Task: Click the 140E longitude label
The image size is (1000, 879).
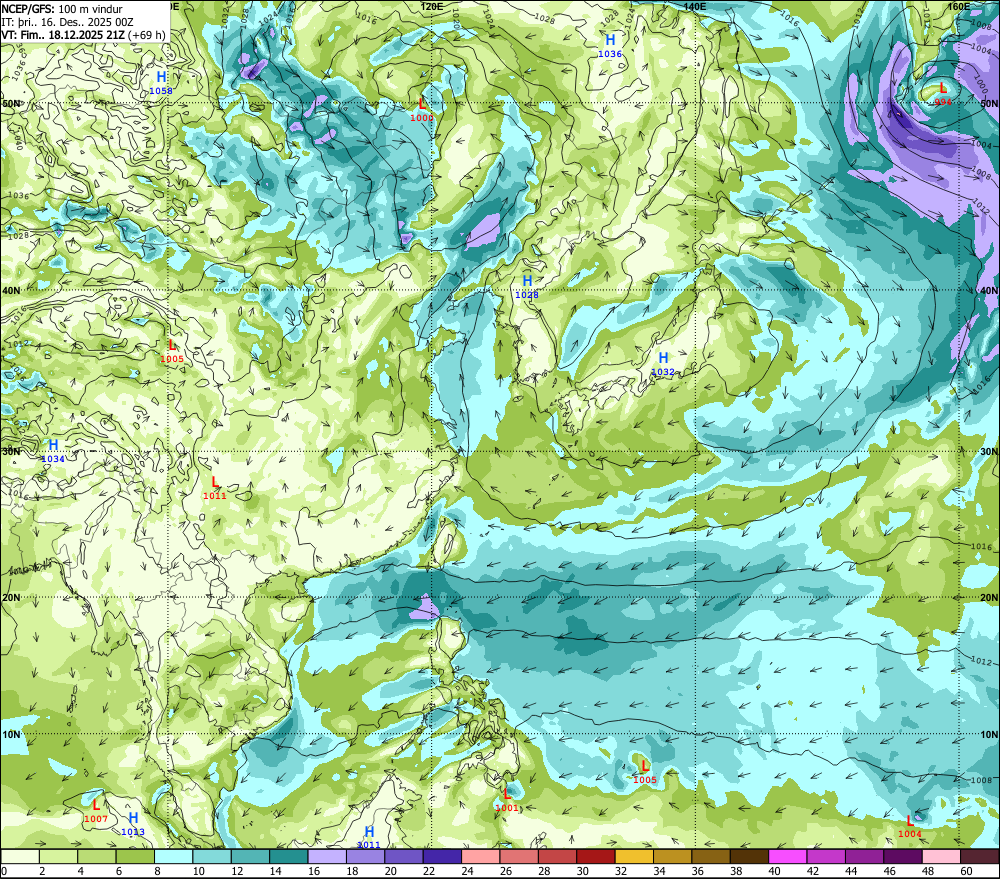Action: coord(695,6)
